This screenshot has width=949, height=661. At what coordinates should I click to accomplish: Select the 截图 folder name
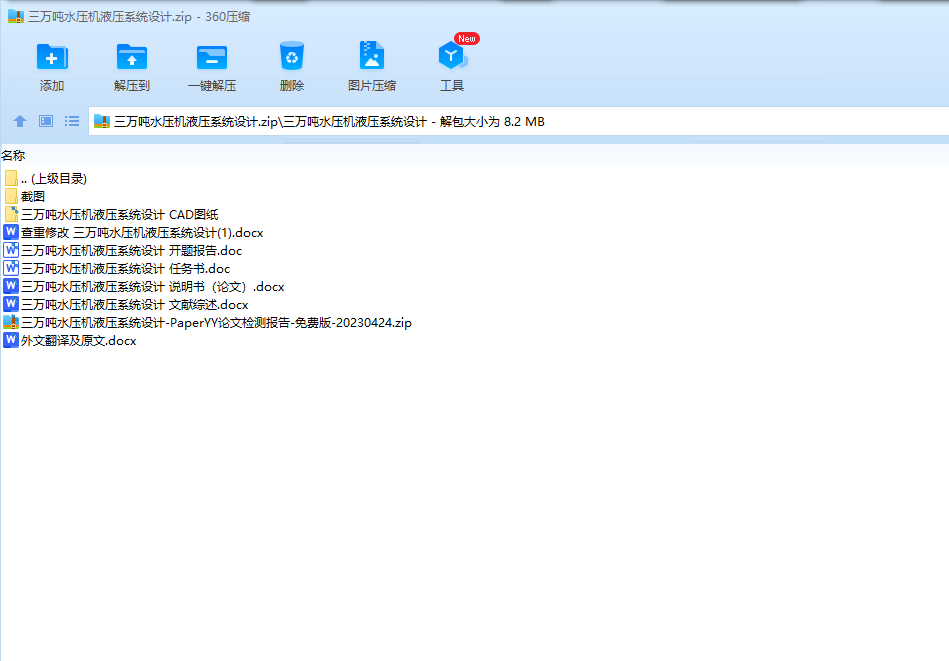(x=33, y=196)
